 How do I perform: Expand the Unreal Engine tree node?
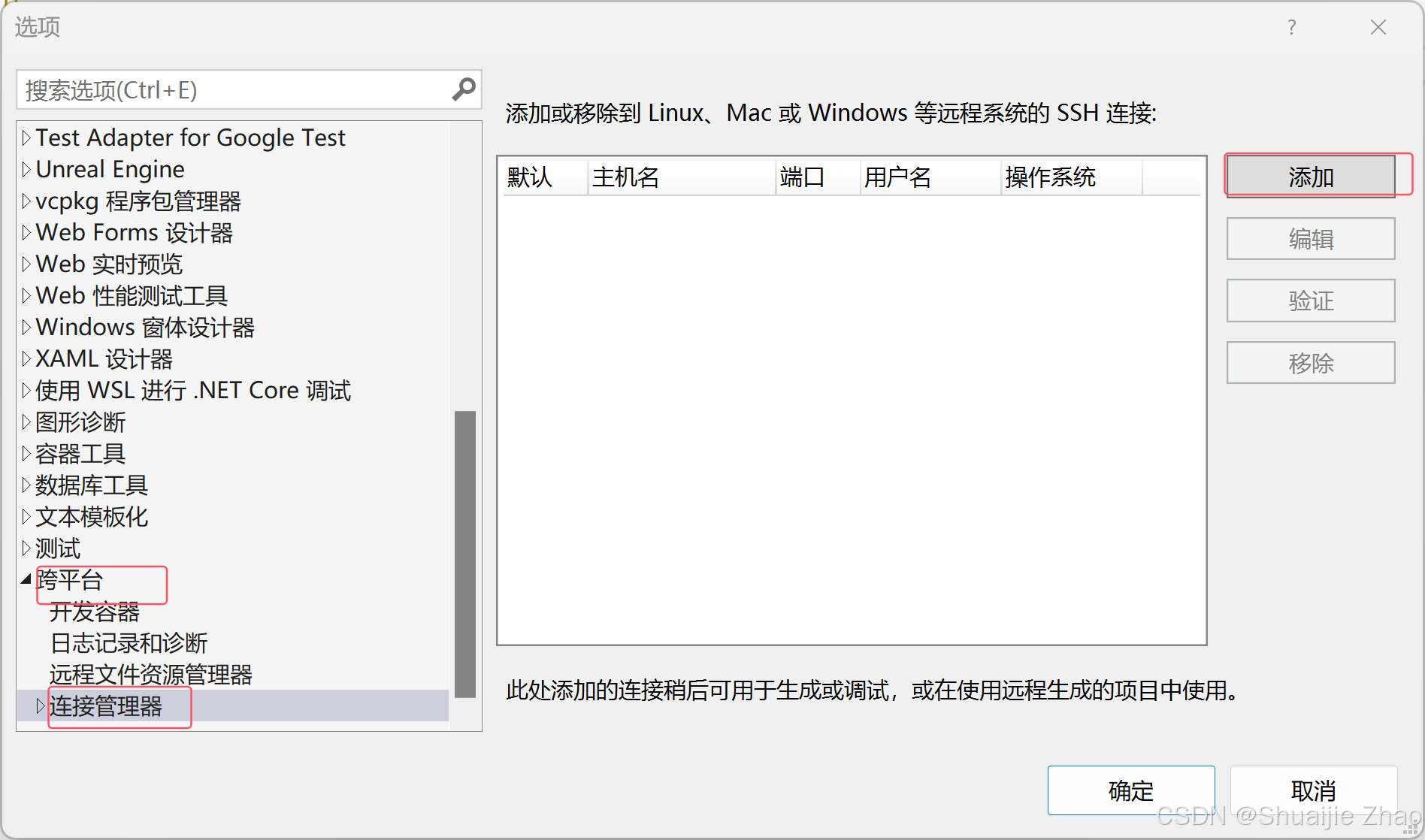pyautogui.click(x=26, y=169)
